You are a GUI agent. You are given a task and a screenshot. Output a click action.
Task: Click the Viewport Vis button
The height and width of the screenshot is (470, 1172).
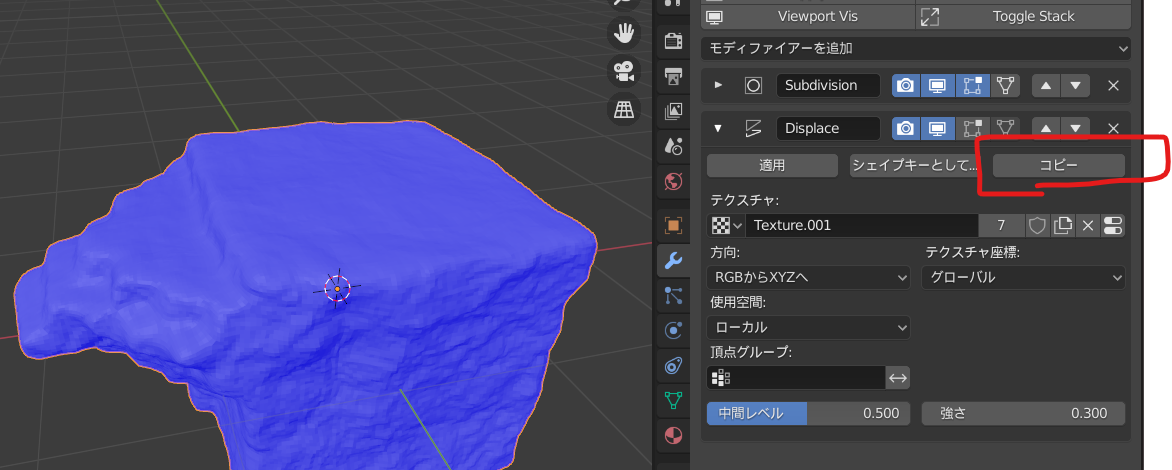tap(808, 16)
